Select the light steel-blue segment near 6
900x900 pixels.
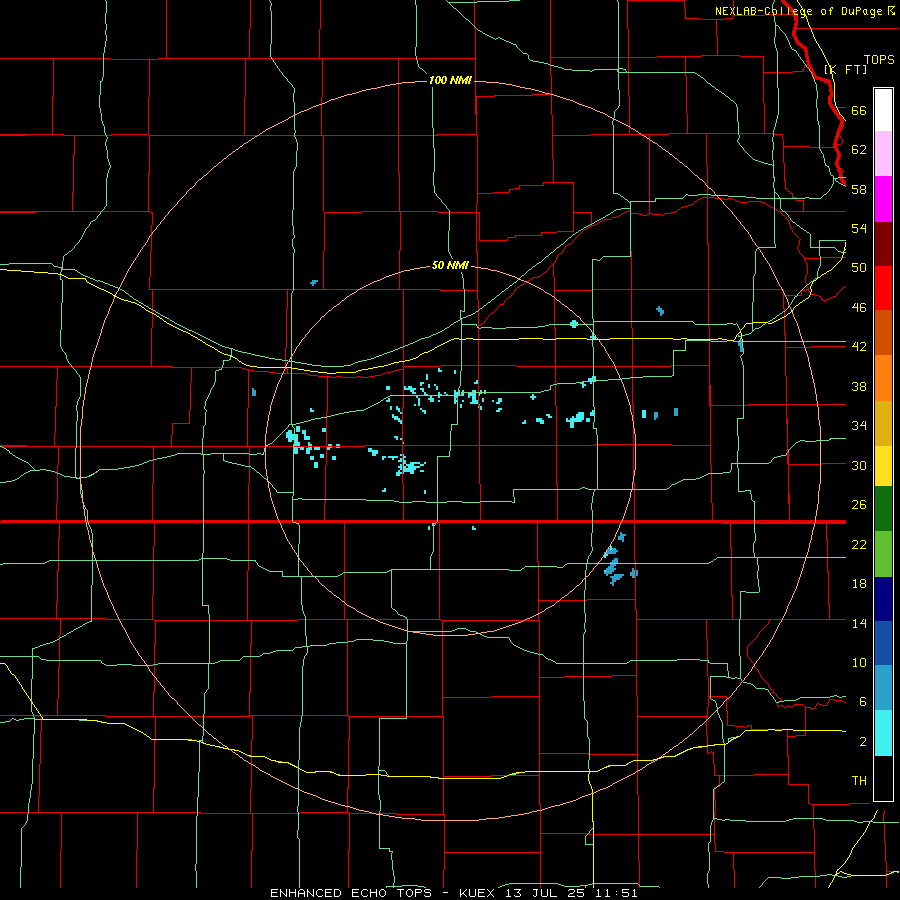click(x=883, y=688)
